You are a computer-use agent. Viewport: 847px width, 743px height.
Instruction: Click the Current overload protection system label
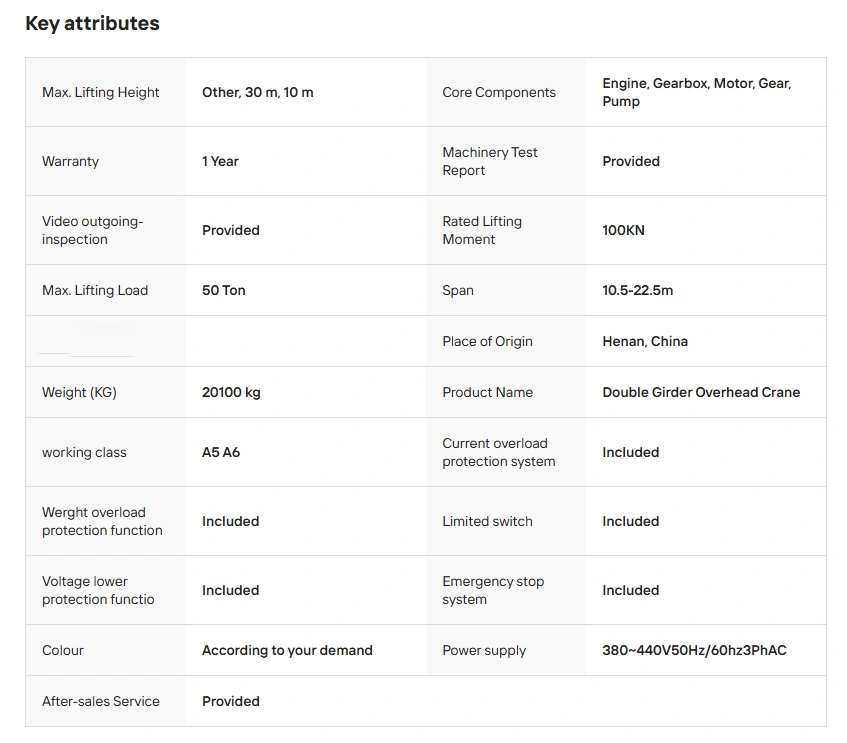coord(498,452)
